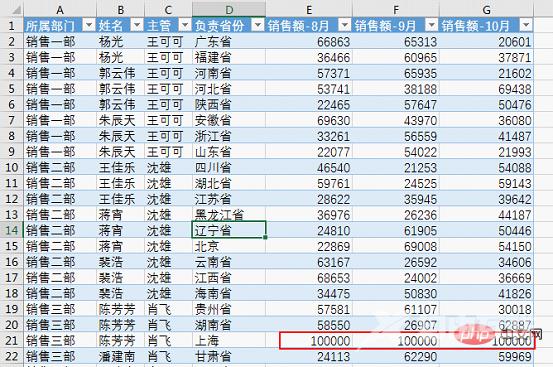This screenshot has height=367, width=553.
Task: Open the 销售额-9月 filter dropdown
Action: click(x=432, y=25)
